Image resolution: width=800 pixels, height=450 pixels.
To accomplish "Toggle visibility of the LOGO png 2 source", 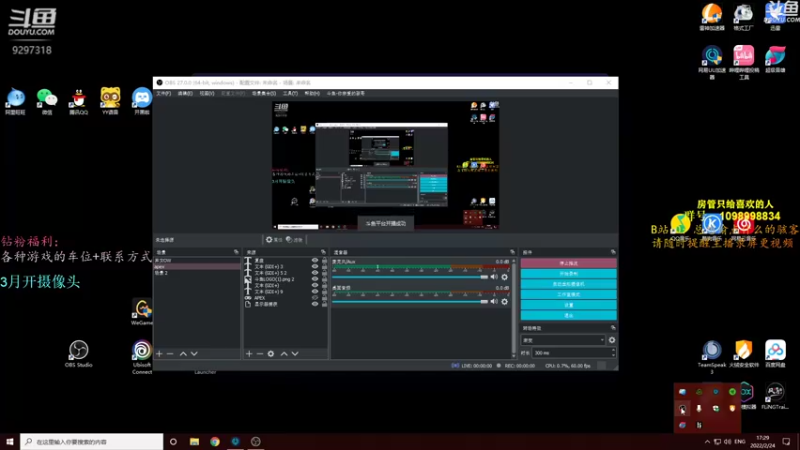I will point(315,279).
